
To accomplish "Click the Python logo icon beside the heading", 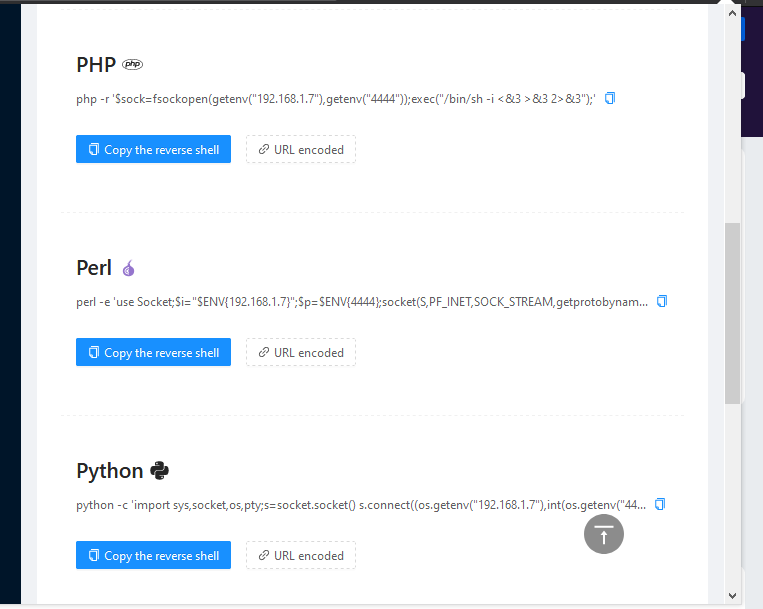I will point(159,470).
